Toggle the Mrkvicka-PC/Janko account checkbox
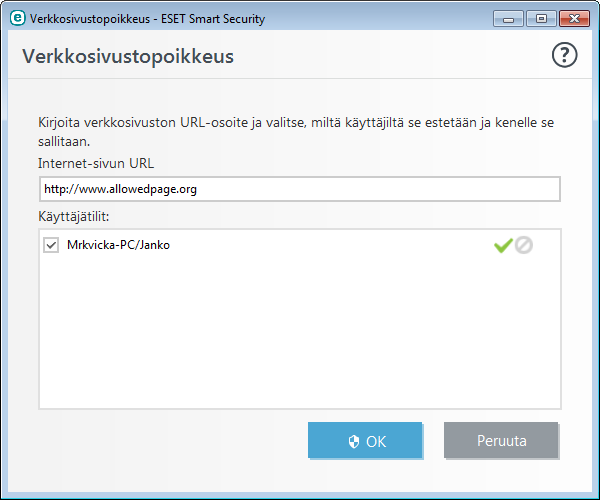This screenshot has height=500, width=600. click(51, 245)
